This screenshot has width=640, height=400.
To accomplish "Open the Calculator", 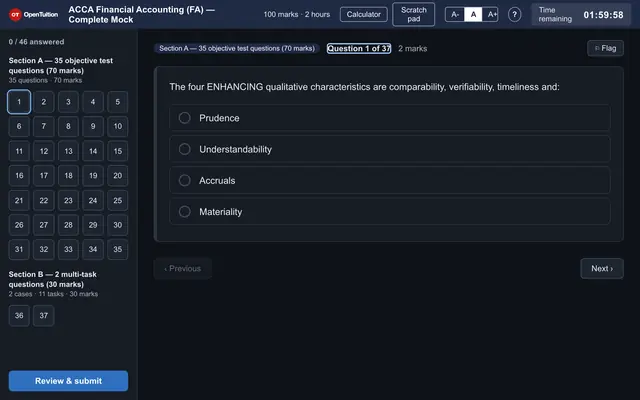I will [364, 14].
